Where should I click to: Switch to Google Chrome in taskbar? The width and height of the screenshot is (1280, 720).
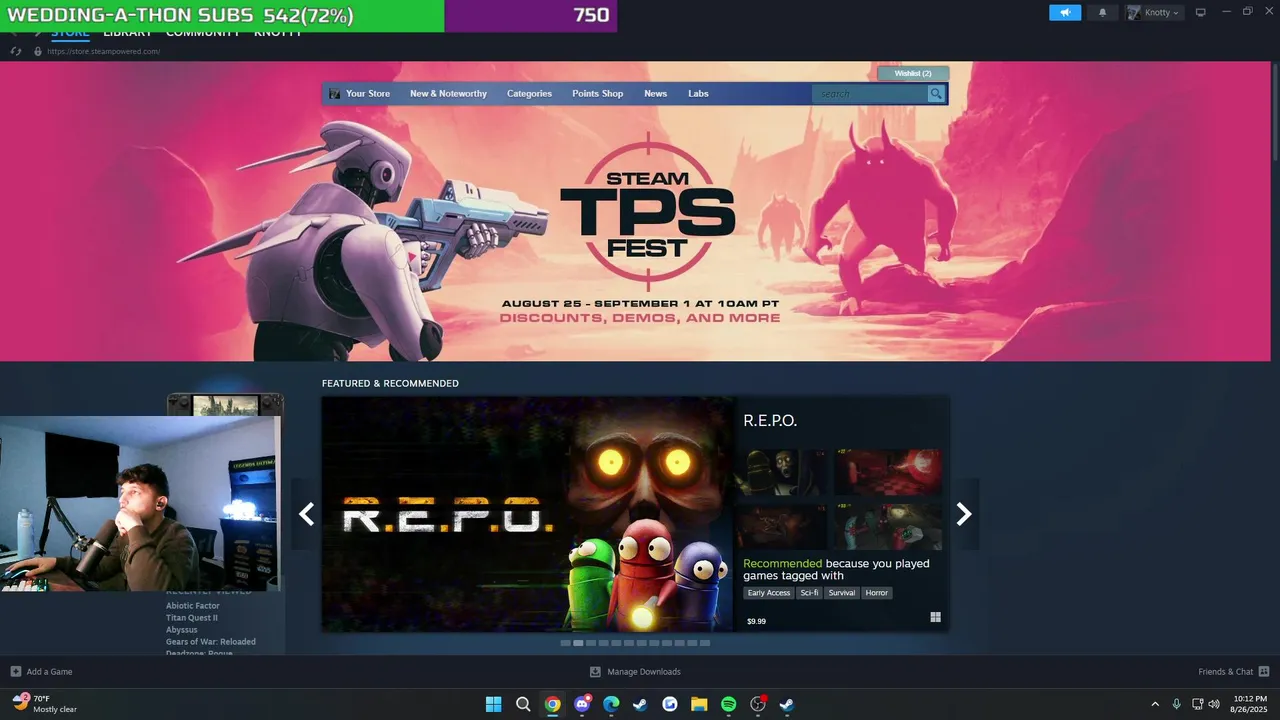[552, 704]
